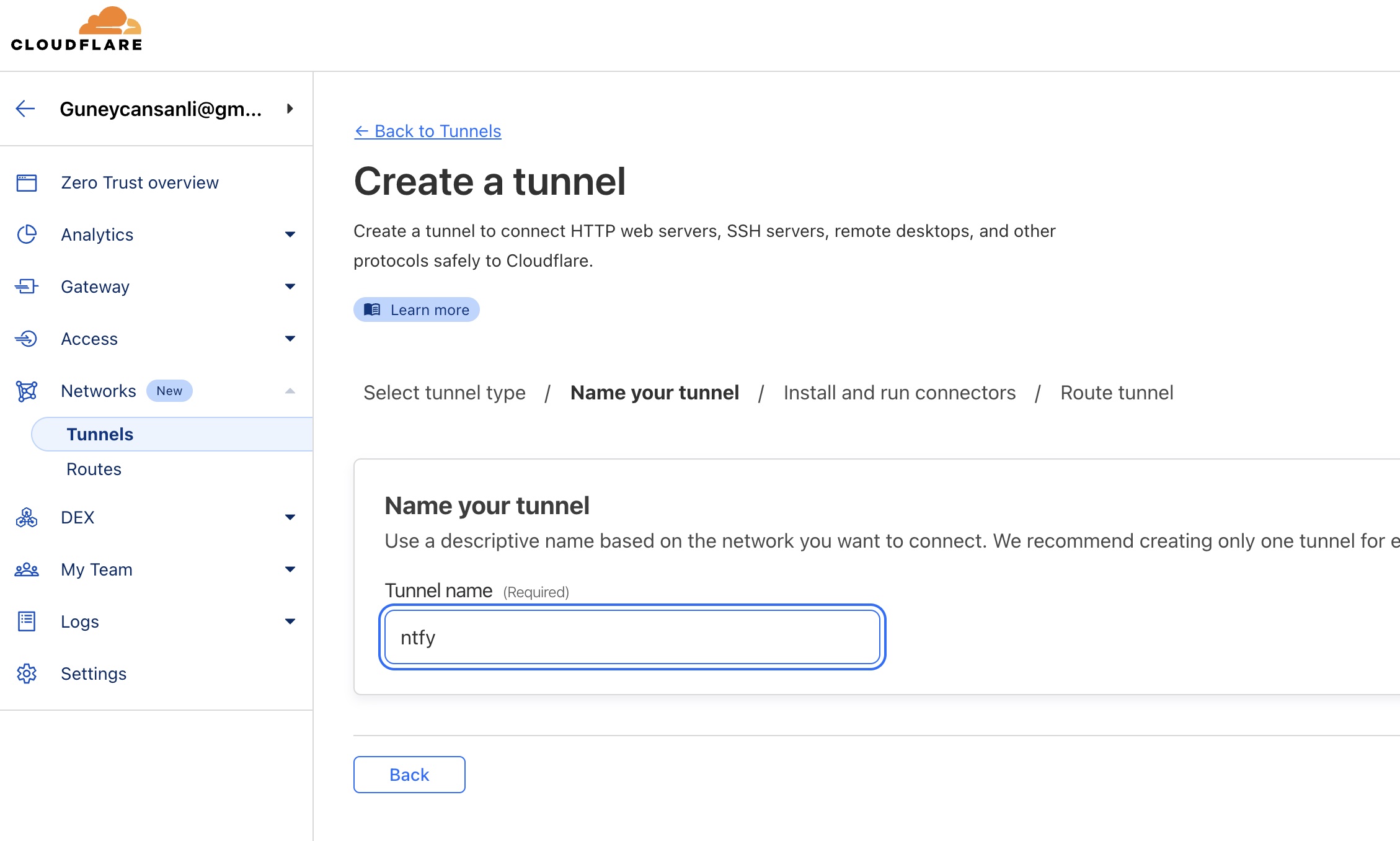1400x841 pixels.
Task: Expand the My Team section arrow
Action: (290, 569)
